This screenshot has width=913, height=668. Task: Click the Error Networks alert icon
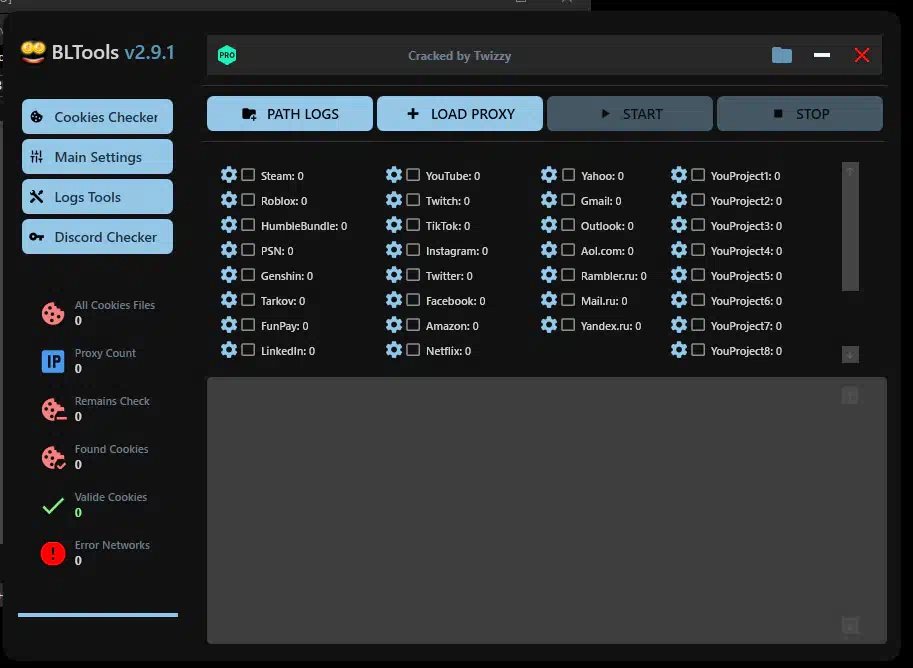click(x=52, y=552)
